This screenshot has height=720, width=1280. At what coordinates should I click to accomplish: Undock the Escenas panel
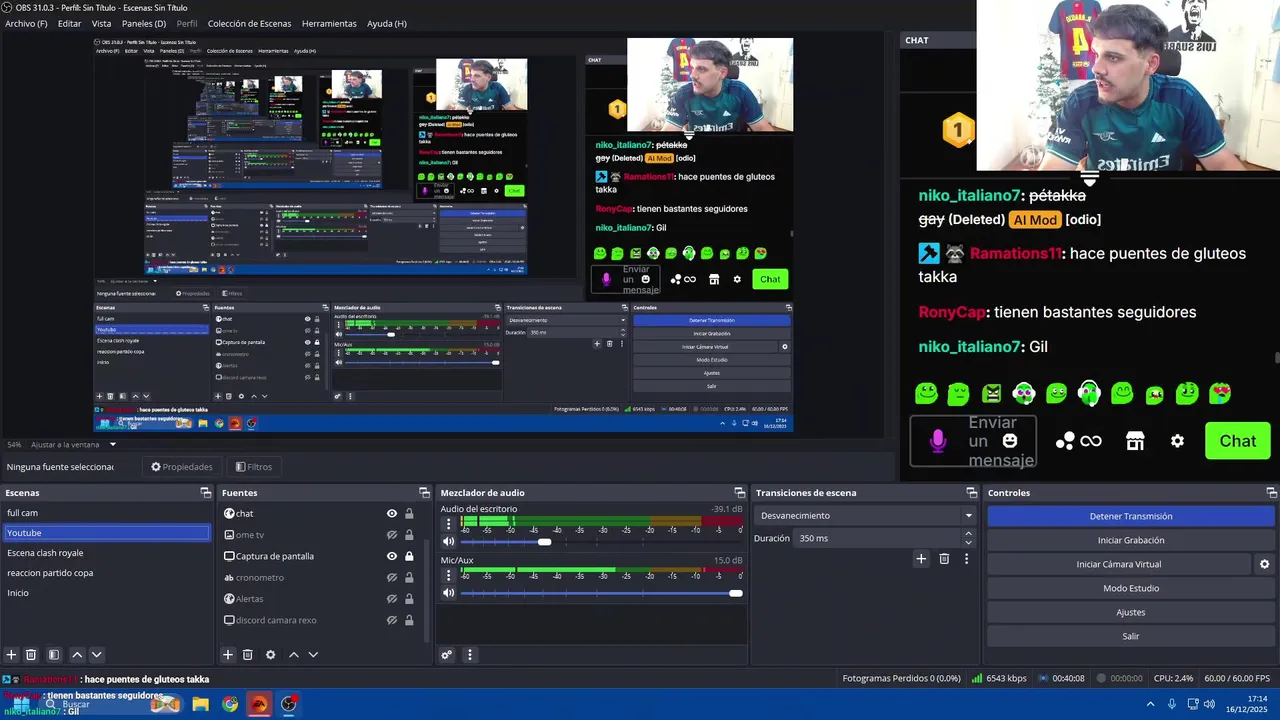pyautogui.click(x=206, y=493)
